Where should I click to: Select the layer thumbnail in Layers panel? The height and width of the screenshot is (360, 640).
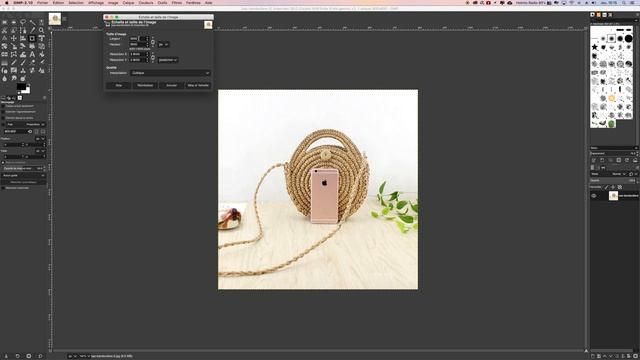pos(613,196)
